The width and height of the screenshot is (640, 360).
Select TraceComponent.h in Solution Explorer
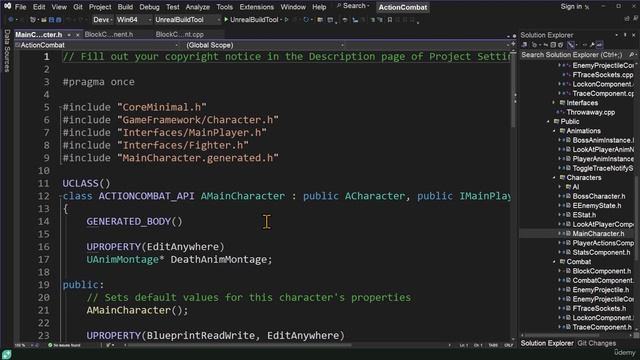602,327
